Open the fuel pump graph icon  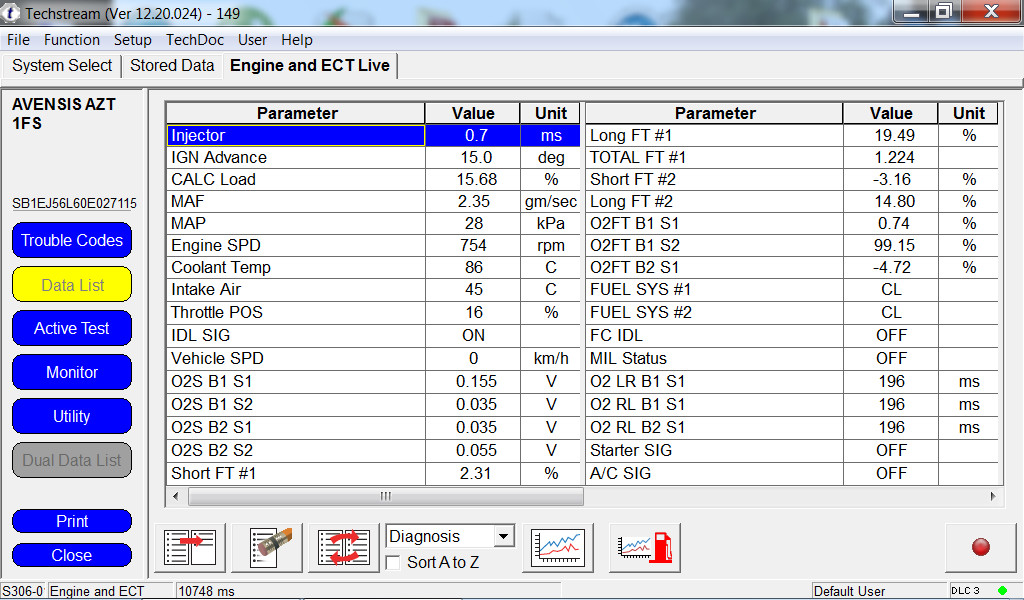645,547
